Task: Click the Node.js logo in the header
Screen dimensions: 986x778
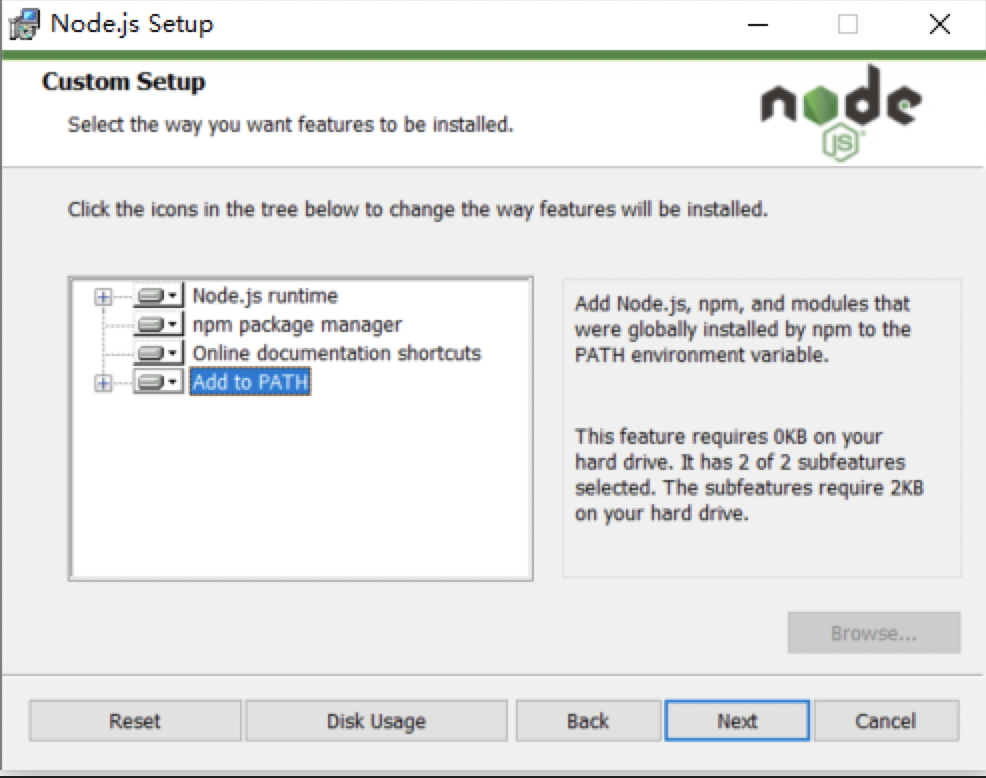Action: point(841,110)
